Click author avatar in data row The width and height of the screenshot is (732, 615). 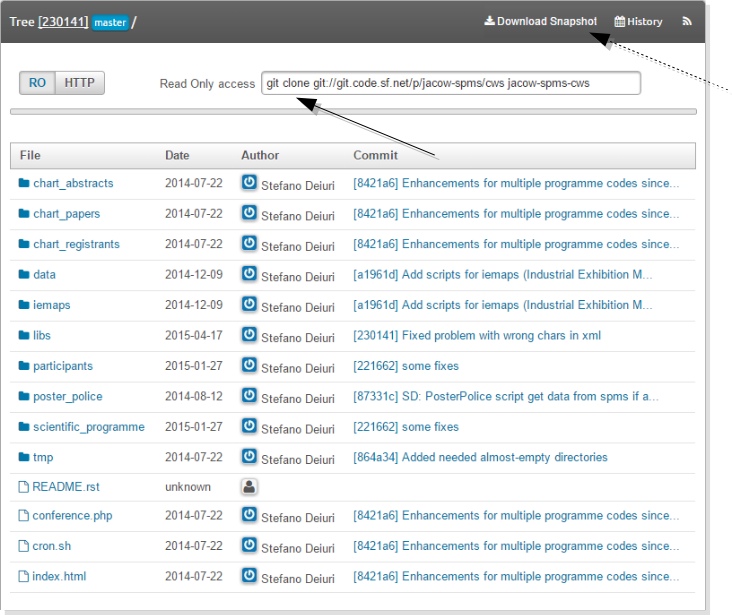[249, 274]
